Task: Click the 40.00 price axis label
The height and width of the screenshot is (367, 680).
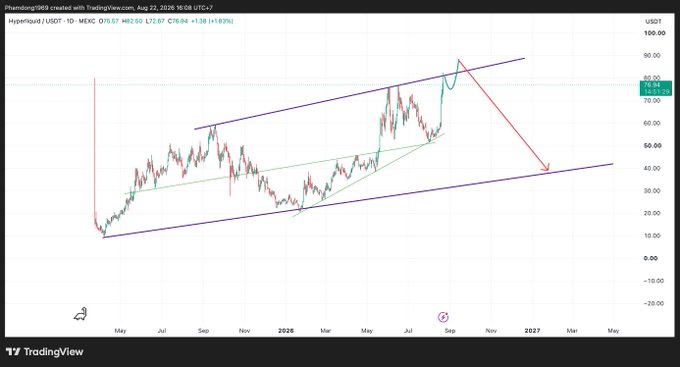Action: tap(652, 168)
